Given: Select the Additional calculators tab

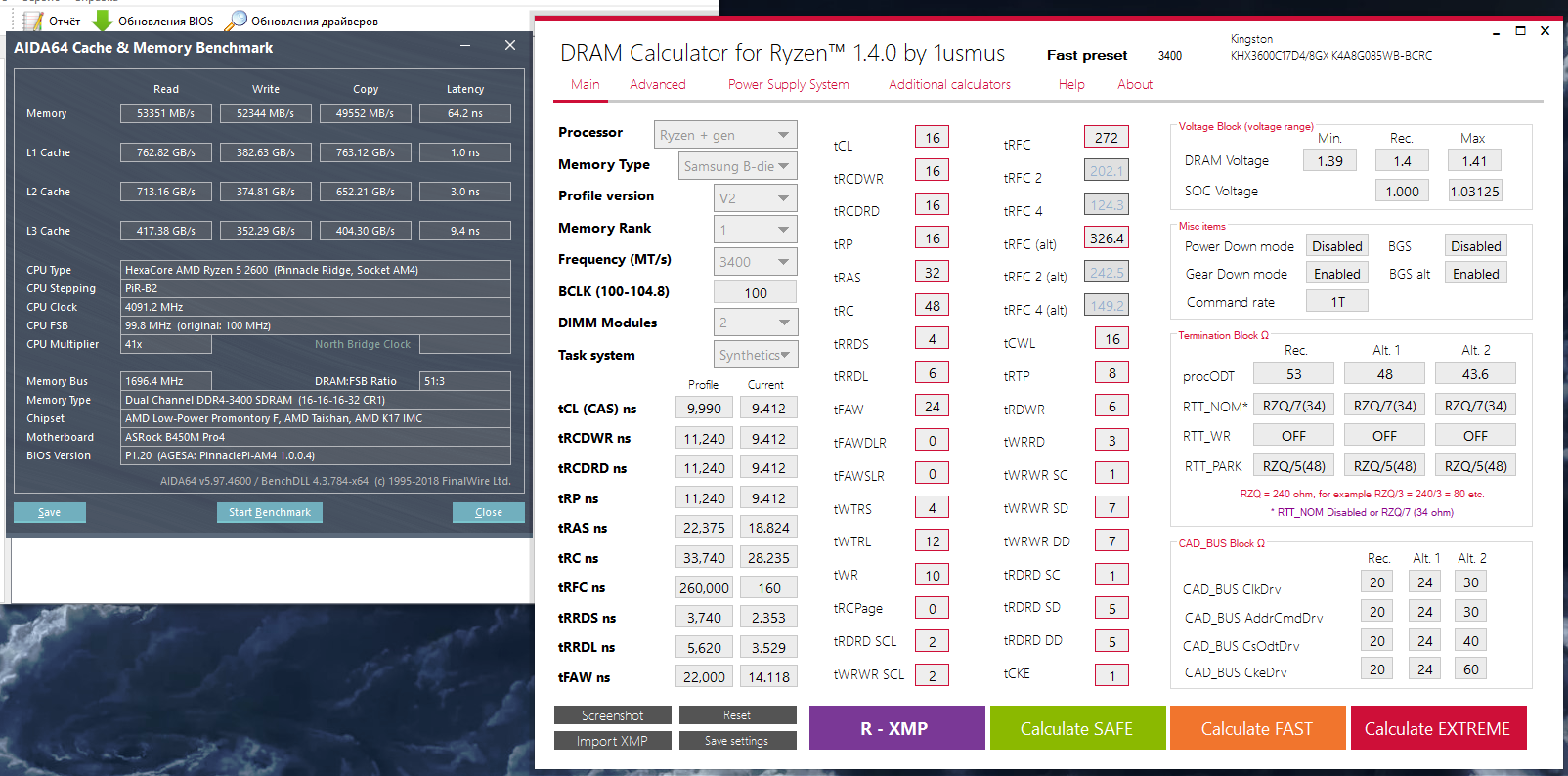Looking at the screenshot, I should 950,84.
